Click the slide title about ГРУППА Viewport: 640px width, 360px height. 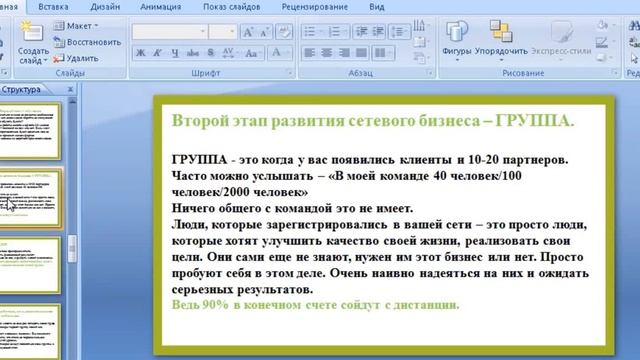click(373, 121)
